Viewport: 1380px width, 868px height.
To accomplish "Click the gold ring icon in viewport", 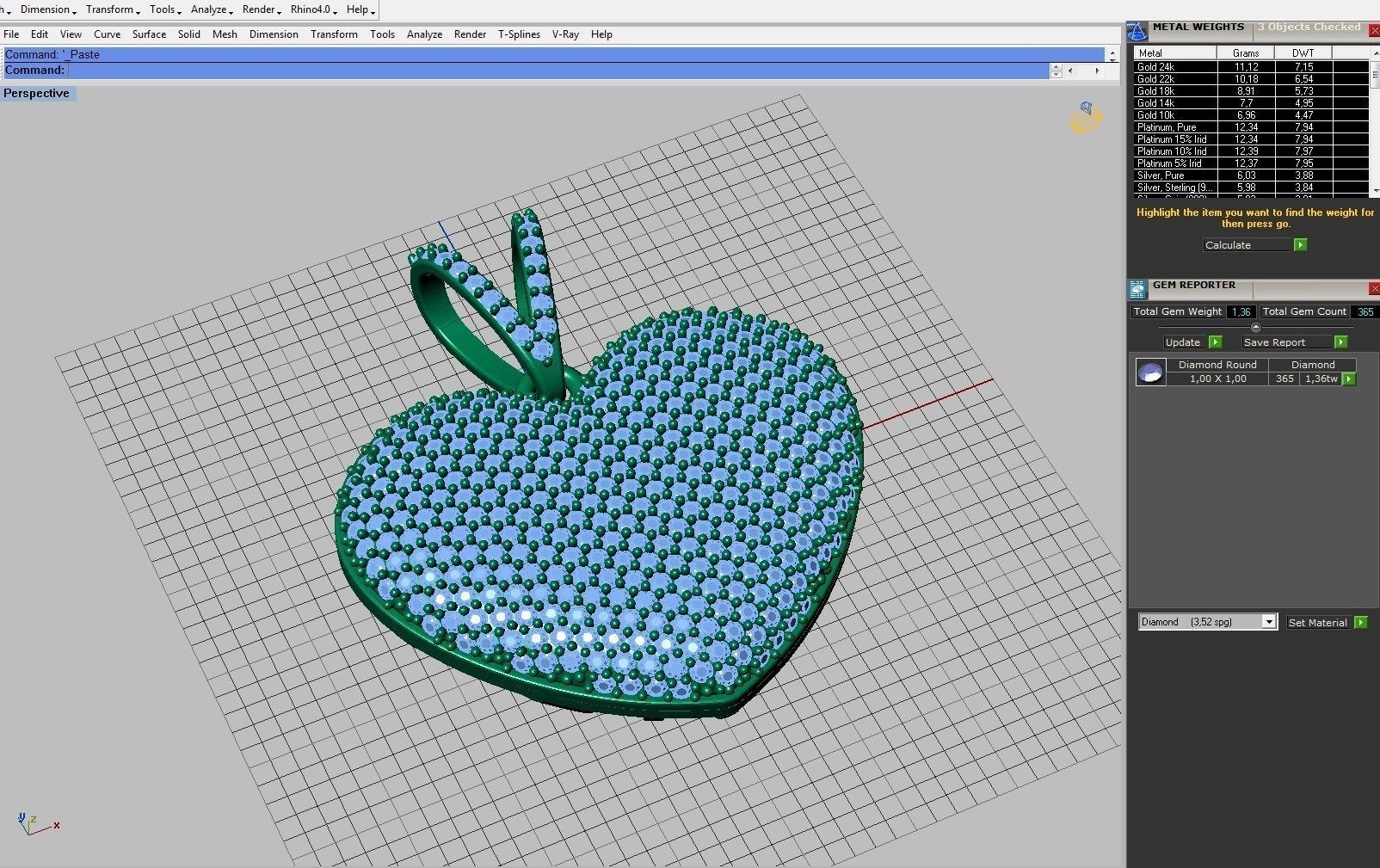I will (x=1086, y=117).
